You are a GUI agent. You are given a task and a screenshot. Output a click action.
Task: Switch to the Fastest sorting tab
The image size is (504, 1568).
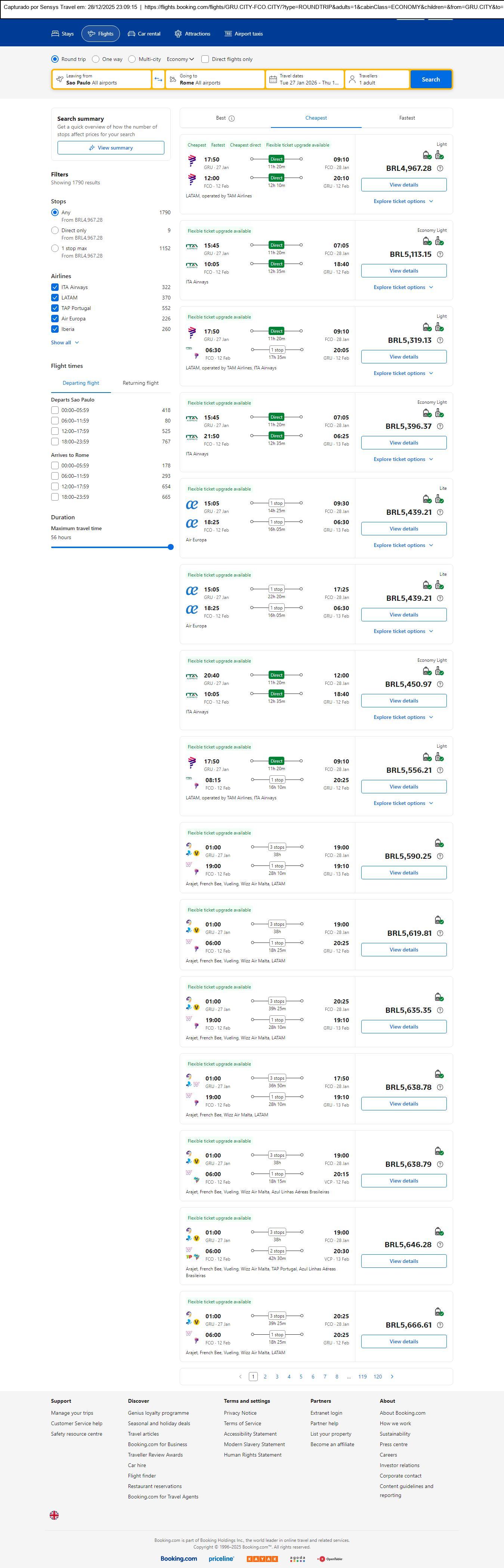point(407,118)
